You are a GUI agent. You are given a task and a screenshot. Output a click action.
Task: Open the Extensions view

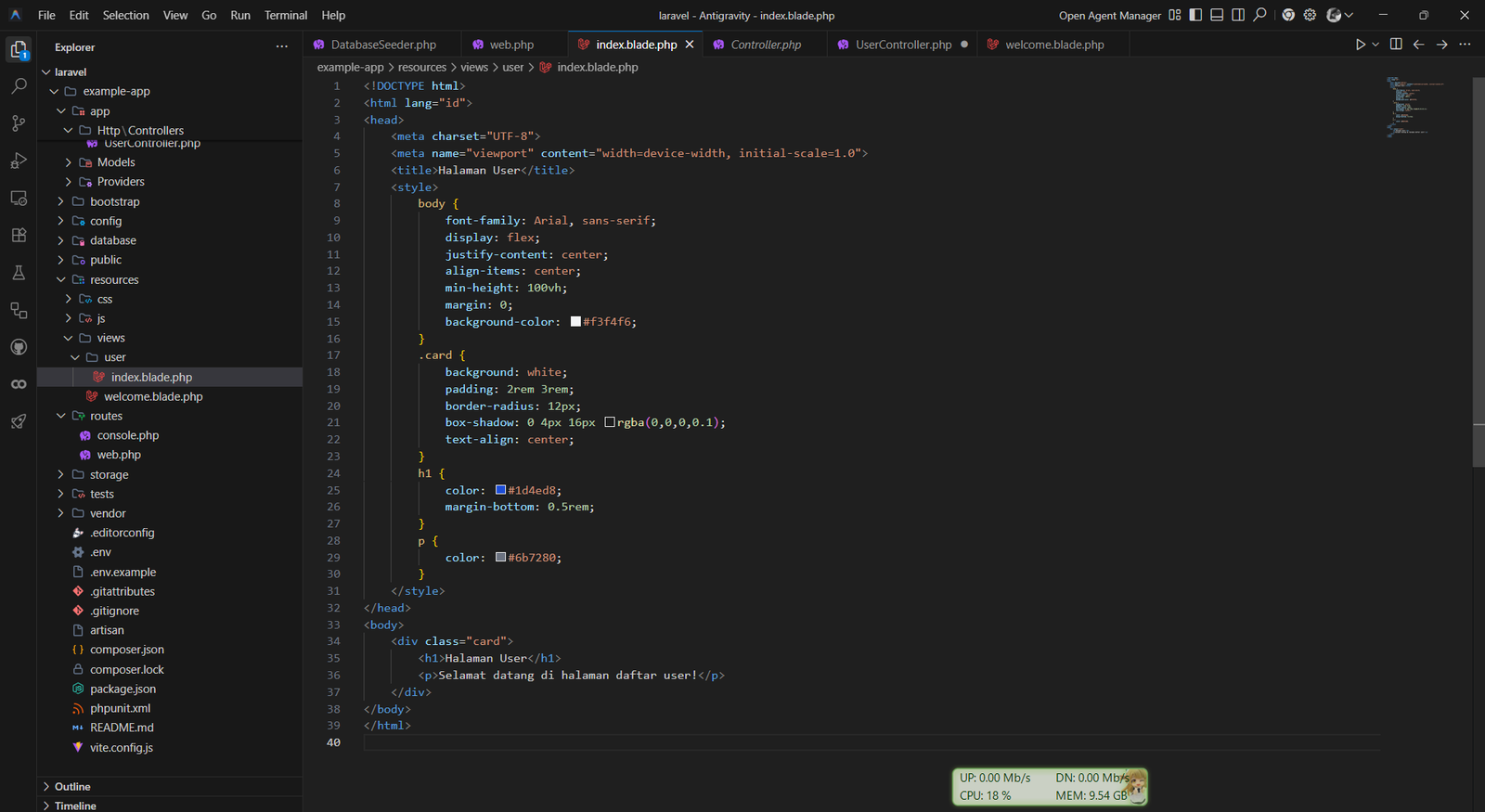(x=19, y=235)
